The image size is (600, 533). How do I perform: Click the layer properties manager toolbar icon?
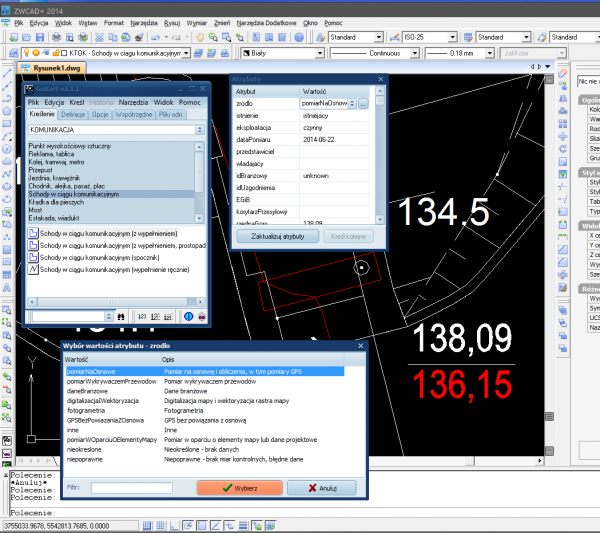pos(12,52)
